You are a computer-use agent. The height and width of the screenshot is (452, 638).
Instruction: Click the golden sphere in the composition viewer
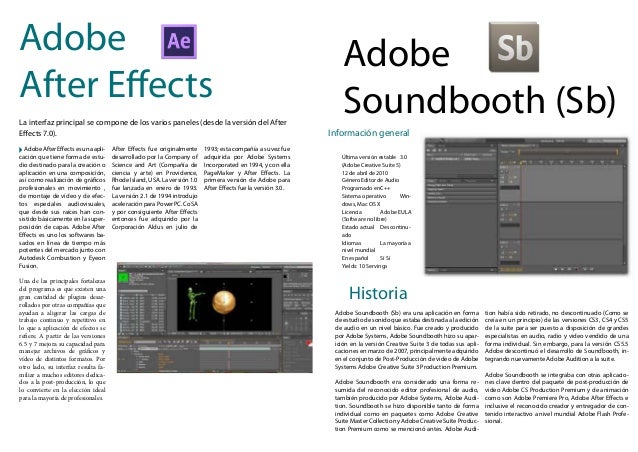coord(224,302)
